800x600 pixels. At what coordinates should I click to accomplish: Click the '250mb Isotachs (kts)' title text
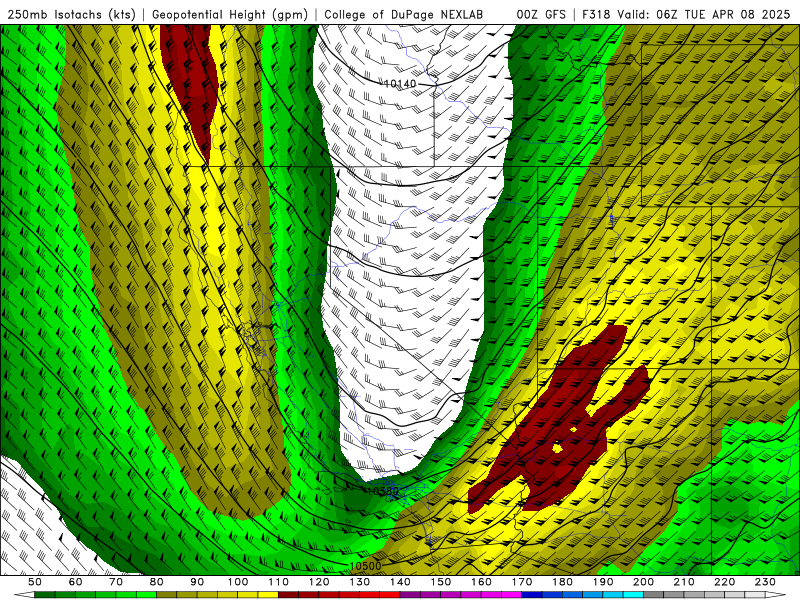pyautogui.click(x=72, y=14)
